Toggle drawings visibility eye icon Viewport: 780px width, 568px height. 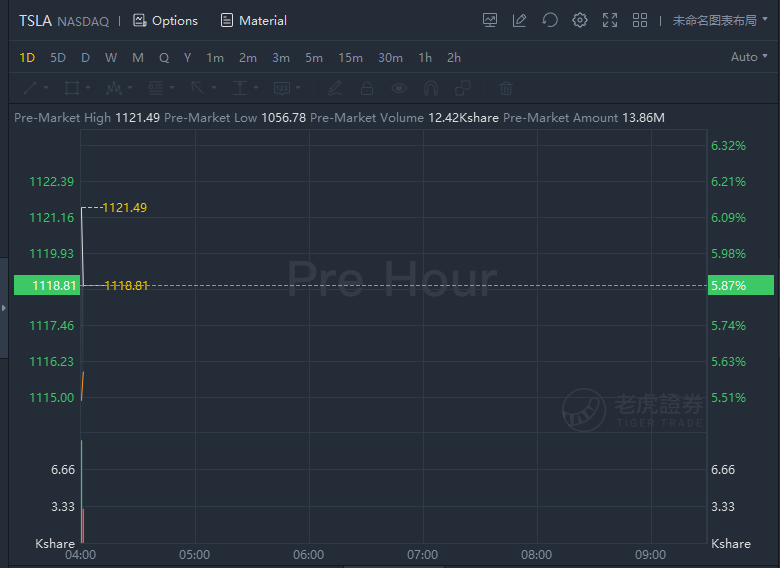[x=399, y=88]
